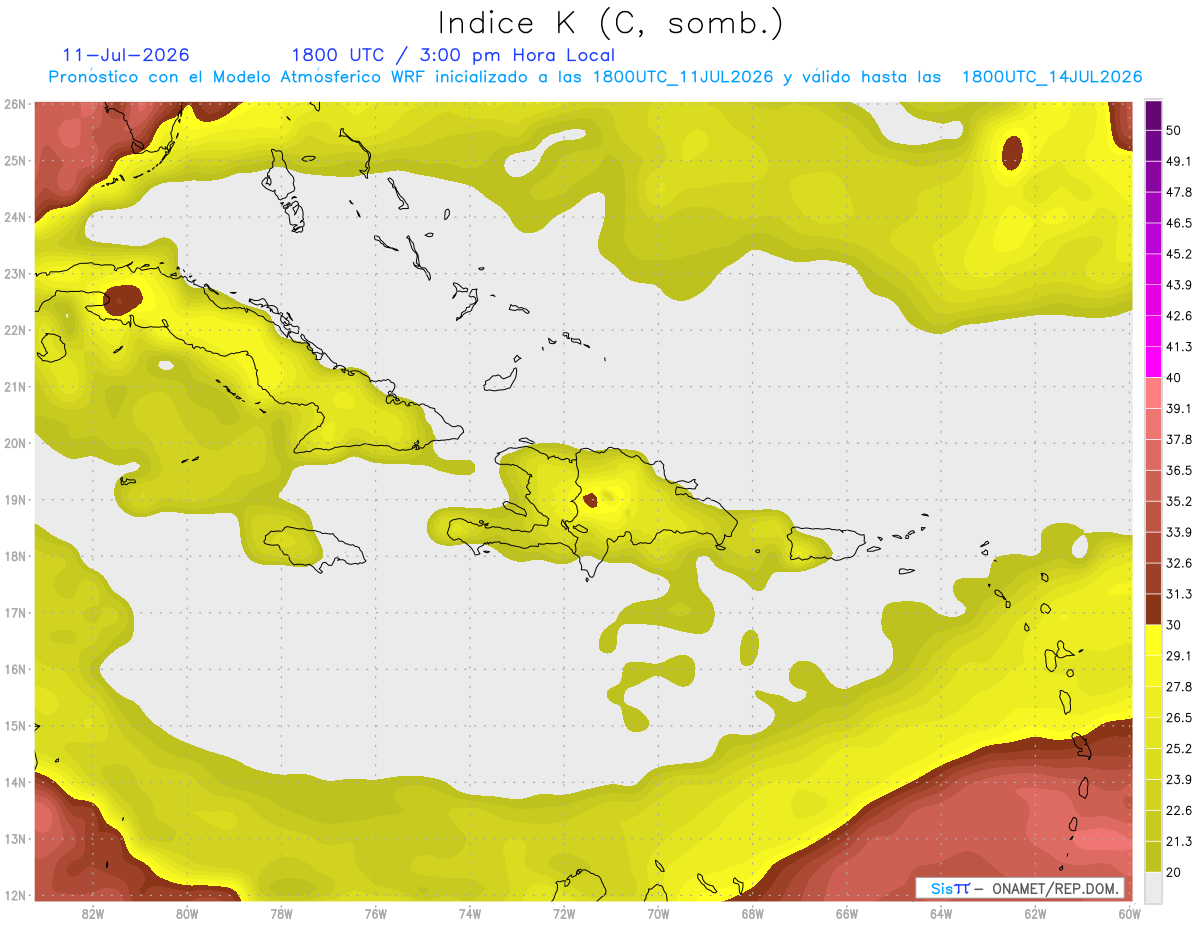Select the "32.6" colorbar value

[1179, 563]
